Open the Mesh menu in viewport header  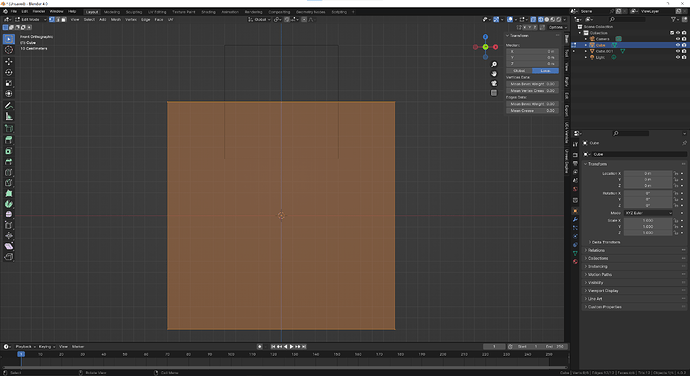point(116,20)
